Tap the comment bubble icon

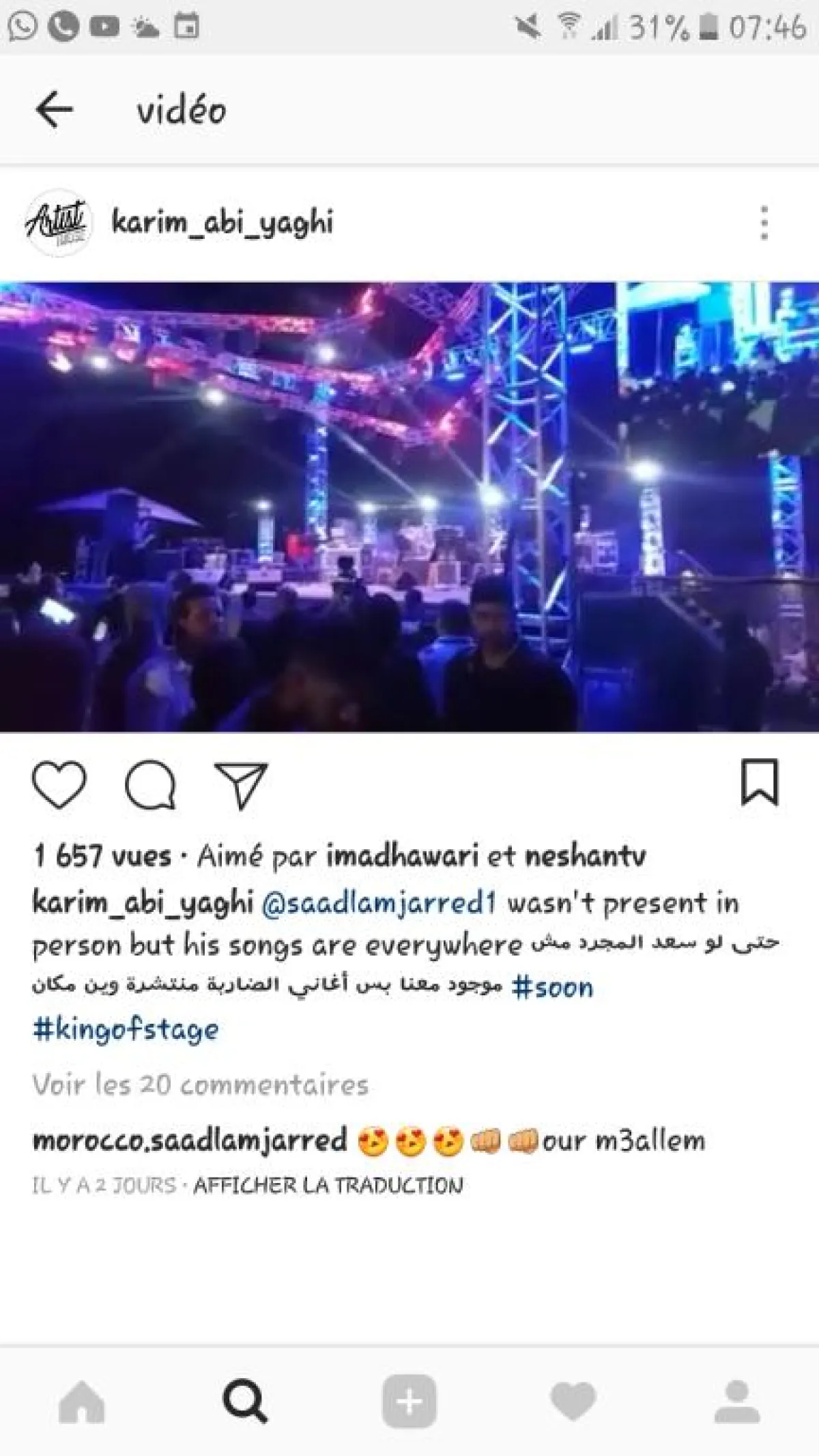pos(150,784)
